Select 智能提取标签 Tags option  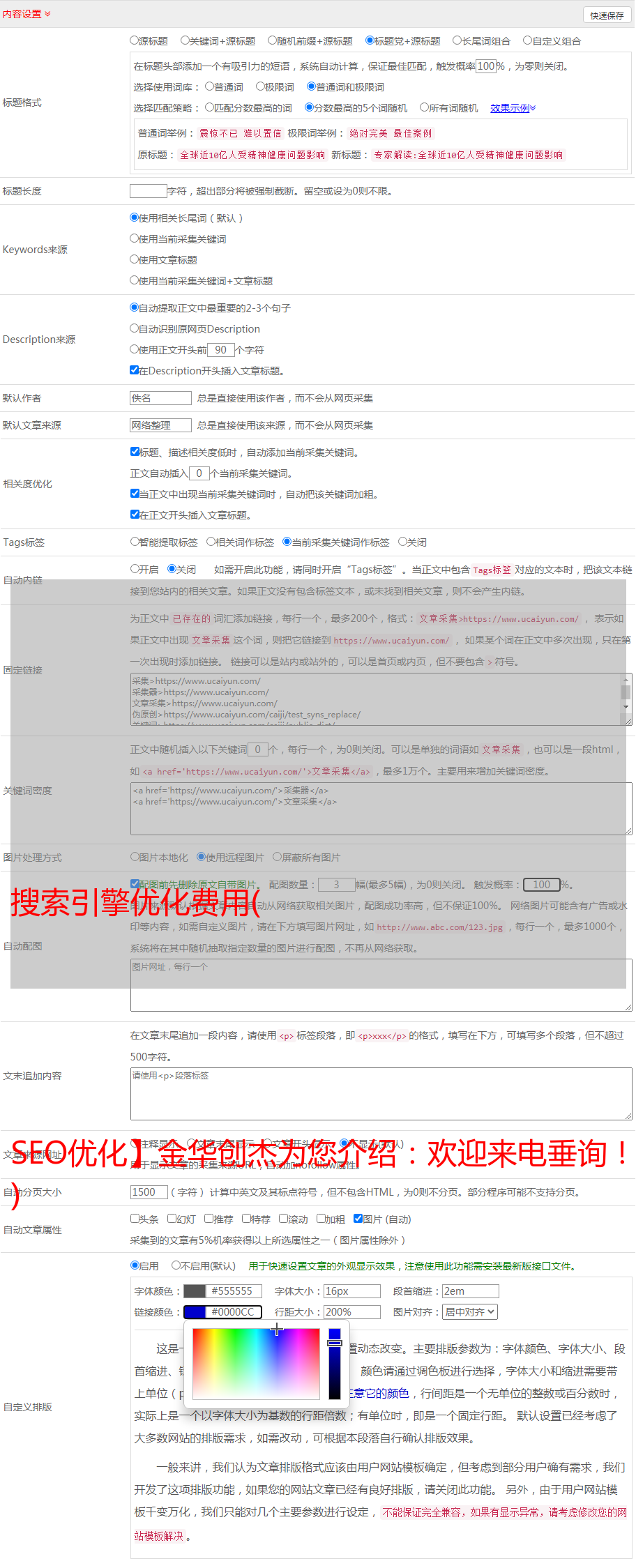pos(135,542)
